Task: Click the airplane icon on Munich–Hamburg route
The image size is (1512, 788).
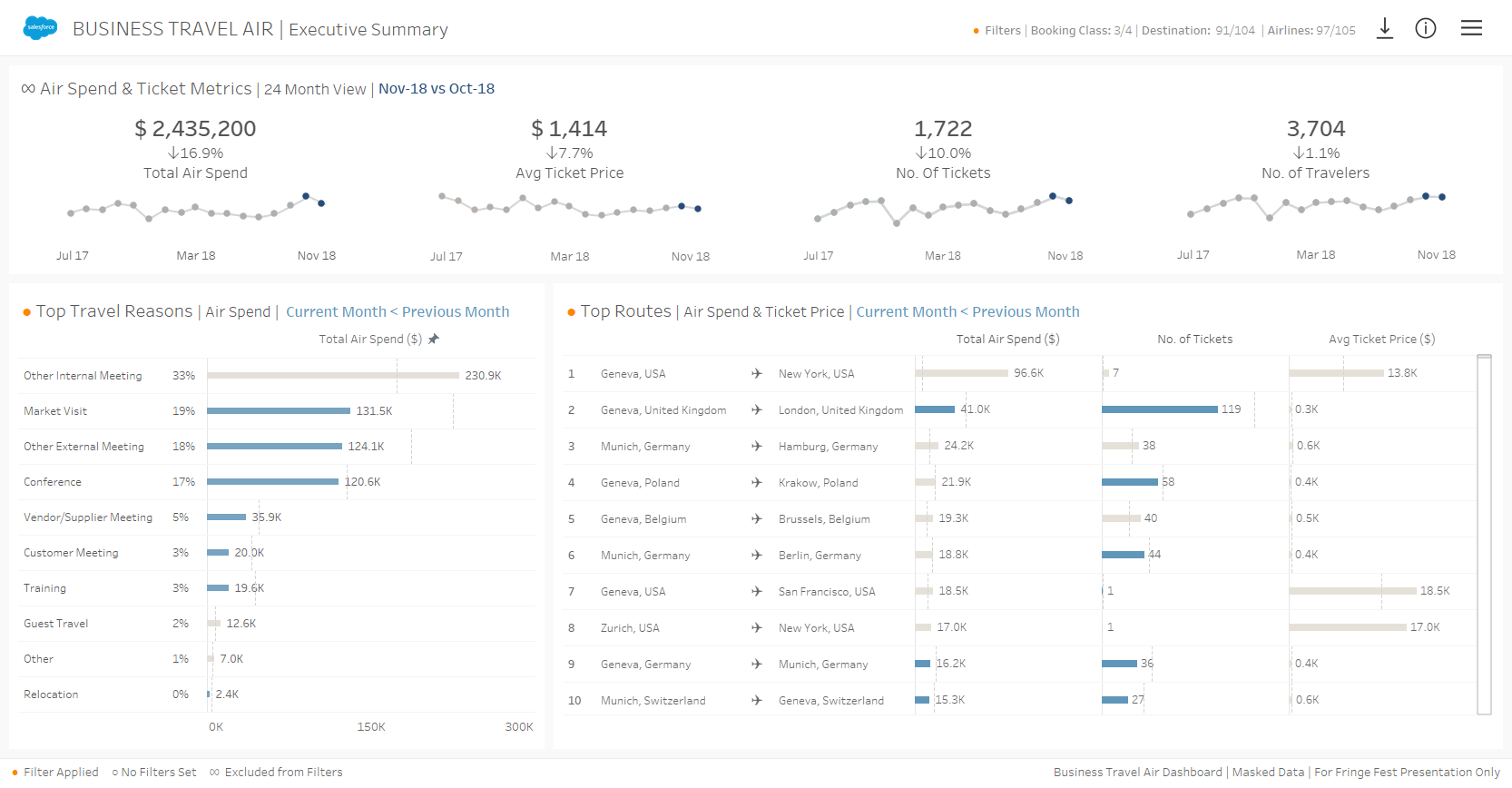Action: pyautogui.click(x=756, y=446)
